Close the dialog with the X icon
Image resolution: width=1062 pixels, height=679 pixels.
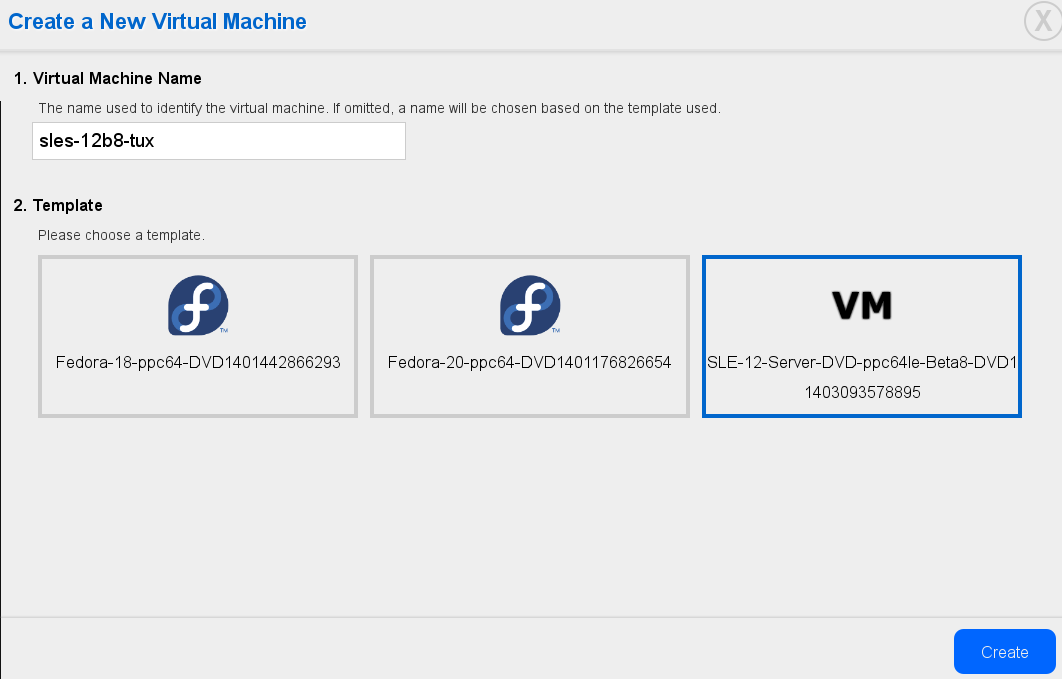pos(1043,21)
